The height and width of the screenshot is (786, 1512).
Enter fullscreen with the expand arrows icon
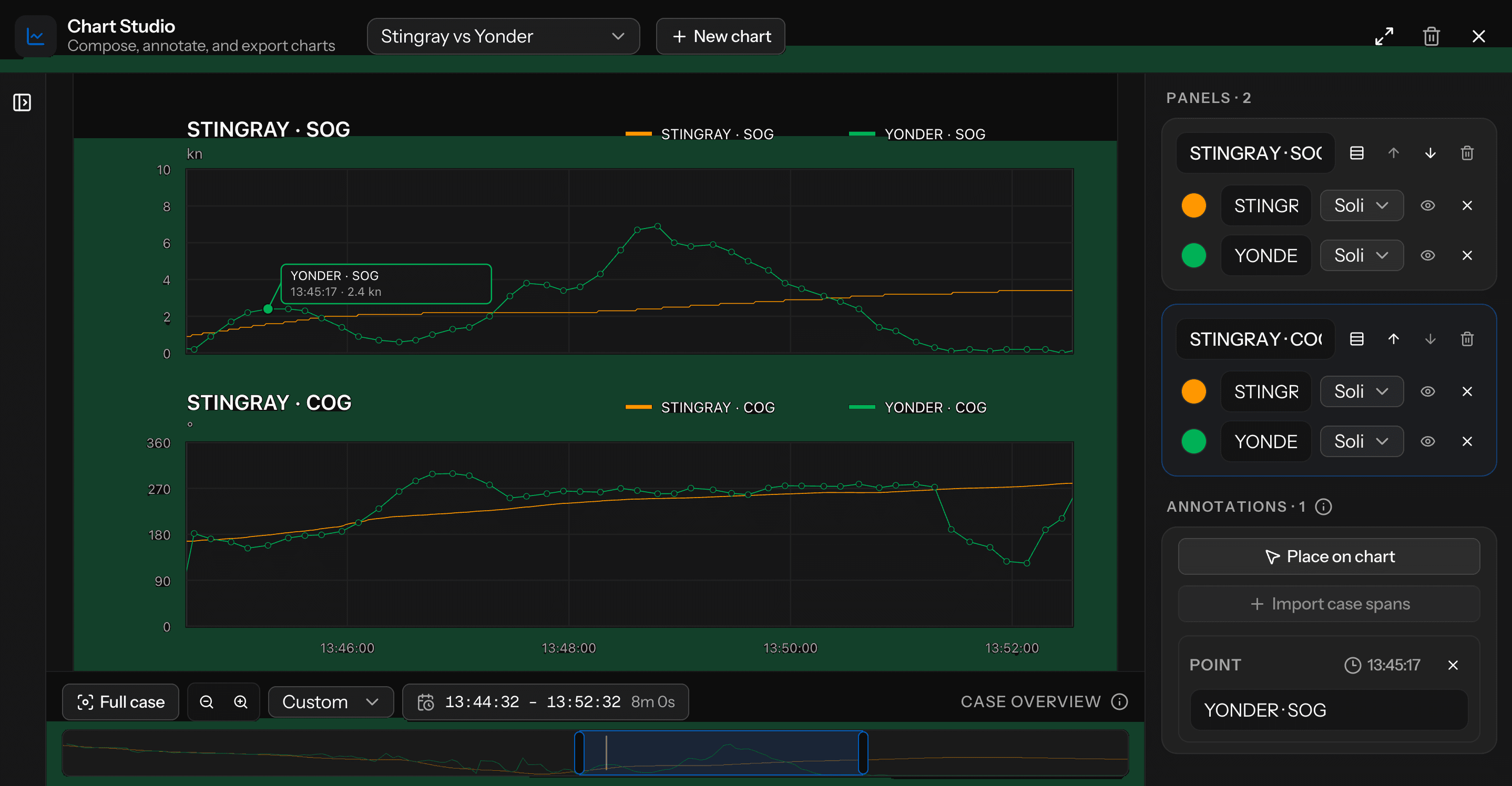coord(1384,36)
